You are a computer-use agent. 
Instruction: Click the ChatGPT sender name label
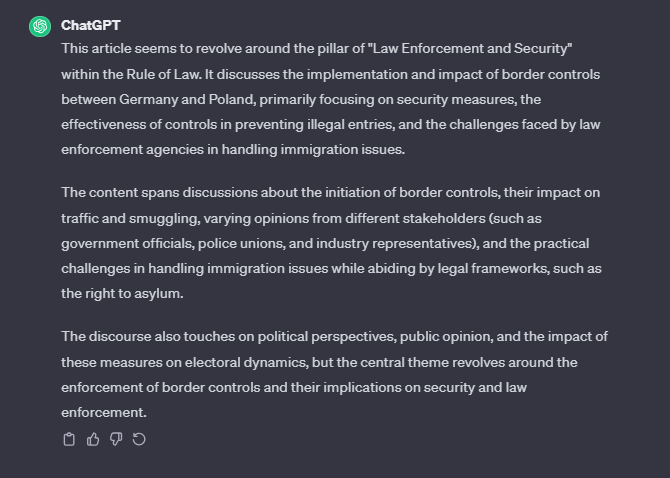coord(91,25)
